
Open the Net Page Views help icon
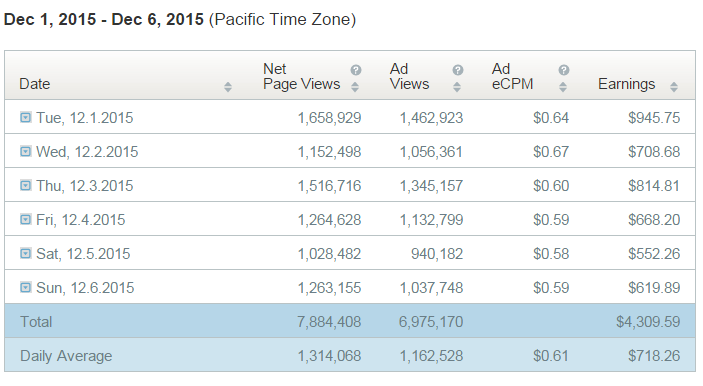(x=356, y=70)
